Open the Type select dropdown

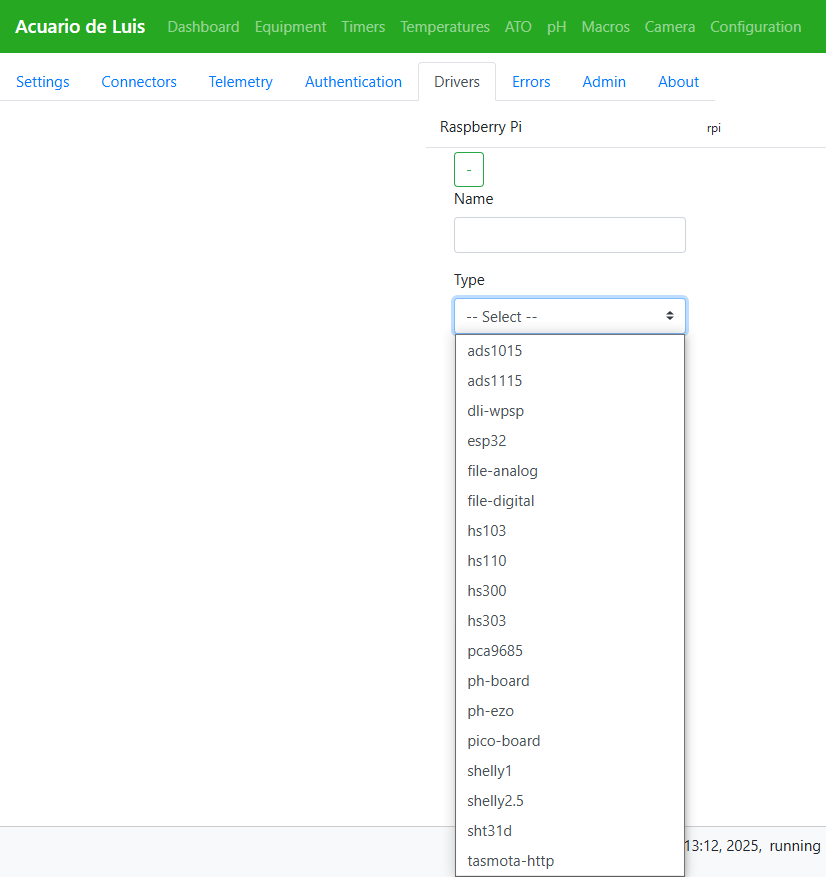point(569,316)
